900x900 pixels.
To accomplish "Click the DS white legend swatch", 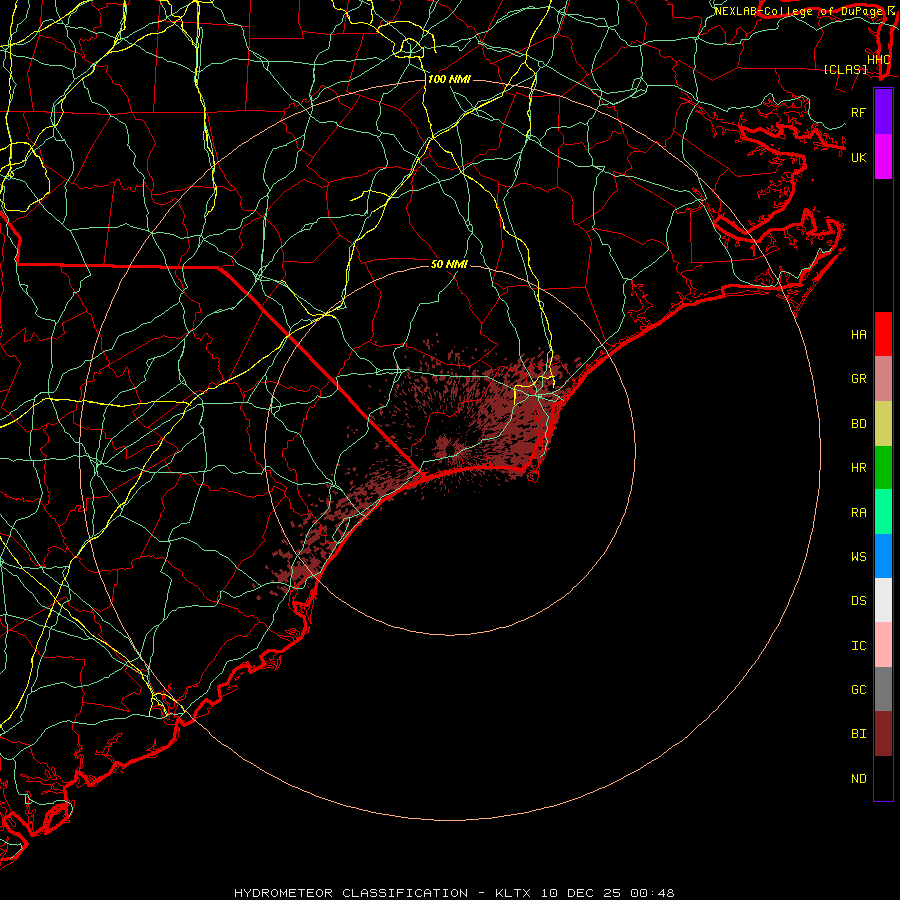I will pyautogui.click(x=883, y=600).
